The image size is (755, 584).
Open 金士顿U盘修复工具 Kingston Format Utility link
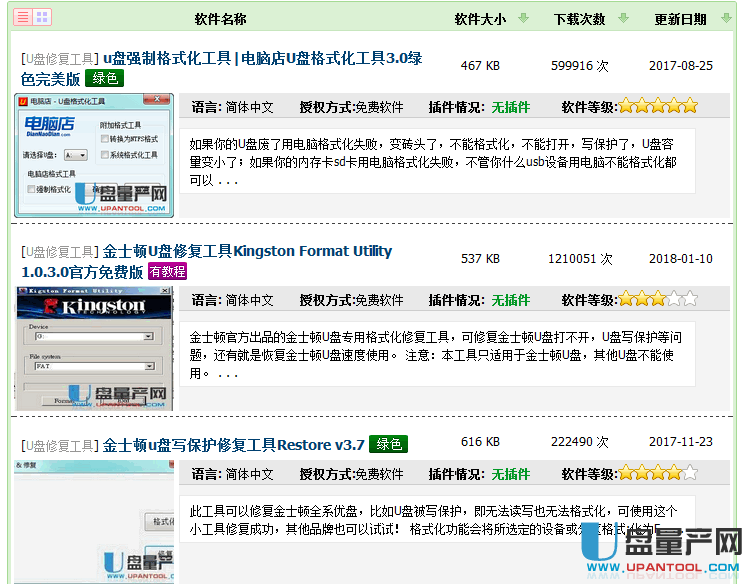(247, 251)
